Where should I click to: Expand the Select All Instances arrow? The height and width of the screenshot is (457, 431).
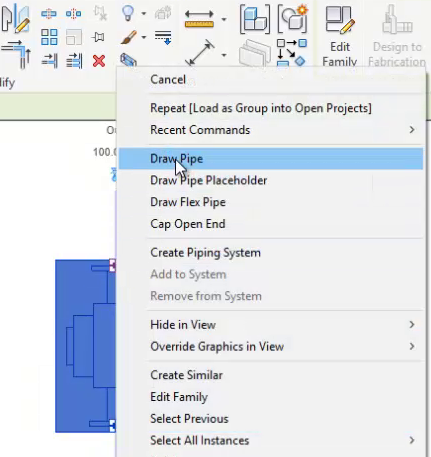(412, 440)
